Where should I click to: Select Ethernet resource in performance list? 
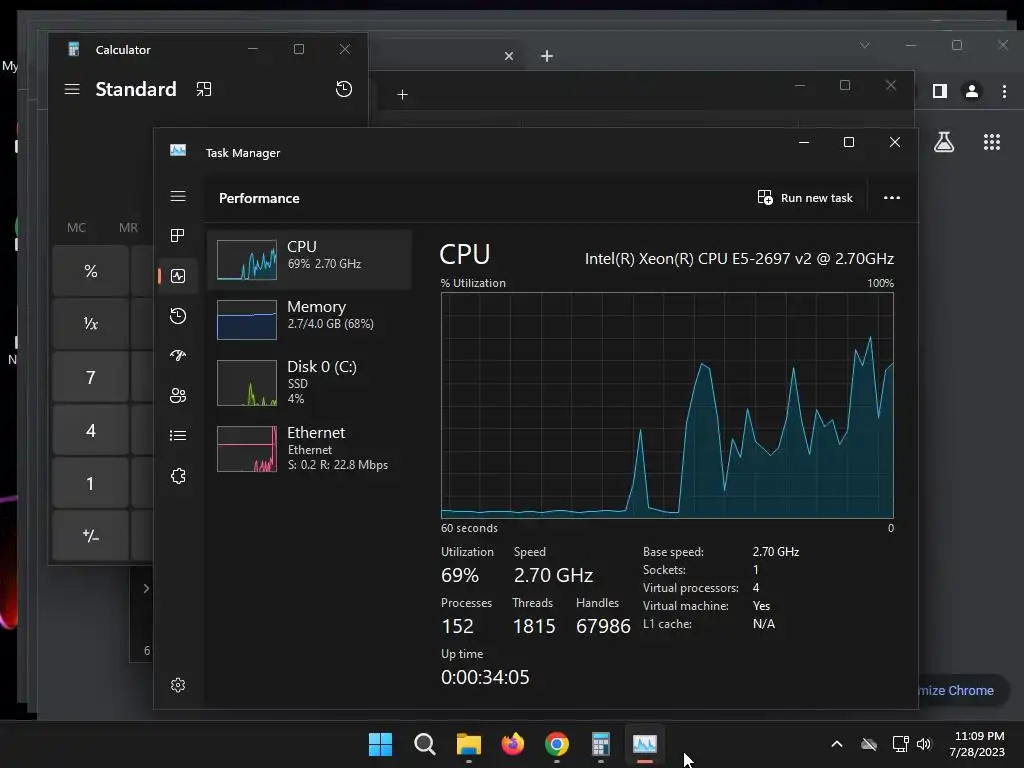click(310, 448)
